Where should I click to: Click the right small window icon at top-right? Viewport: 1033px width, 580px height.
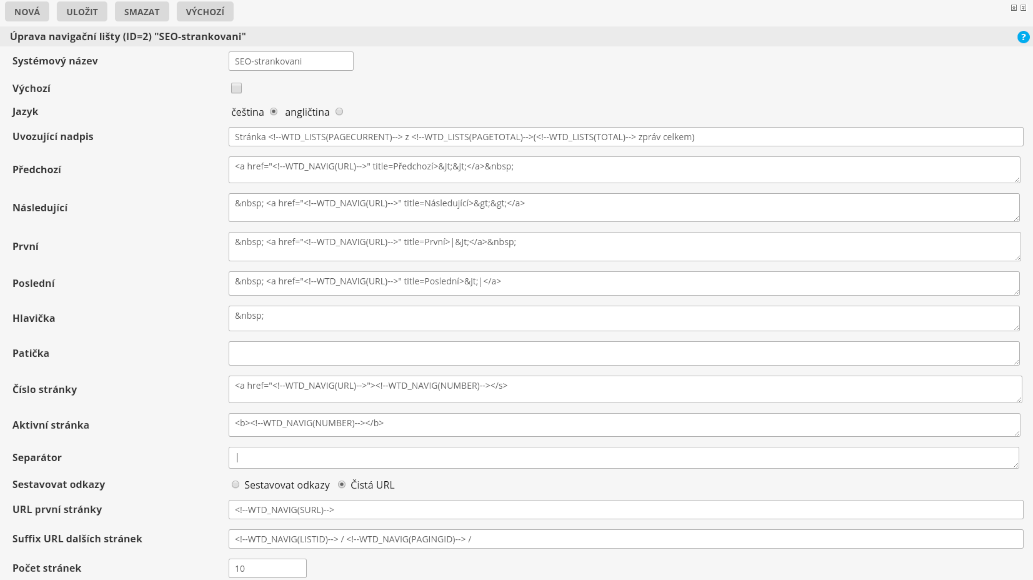[1024, 7]
